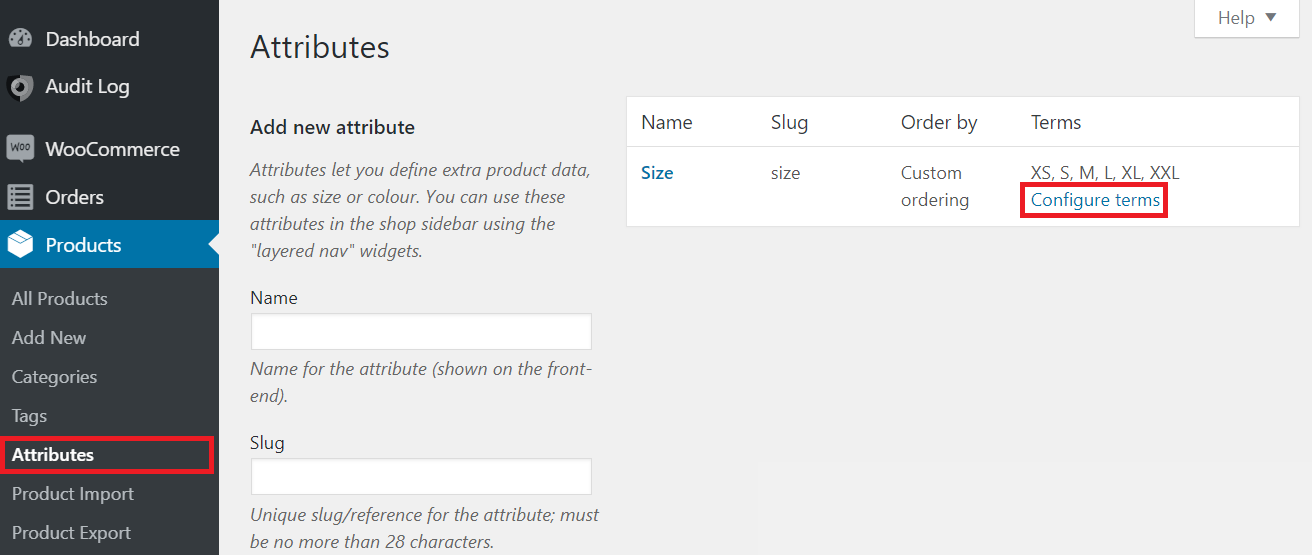
Task: Open the Product Import page
Action: [x=73, y=493]
